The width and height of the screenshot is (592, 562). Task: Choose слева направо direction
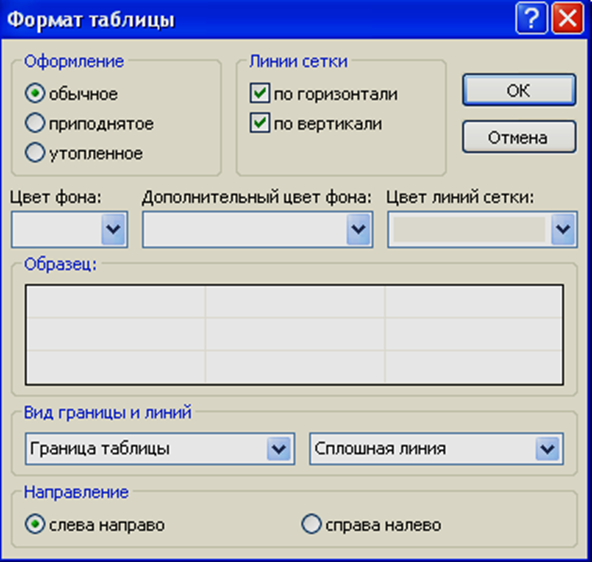click(x=35, y=524)
